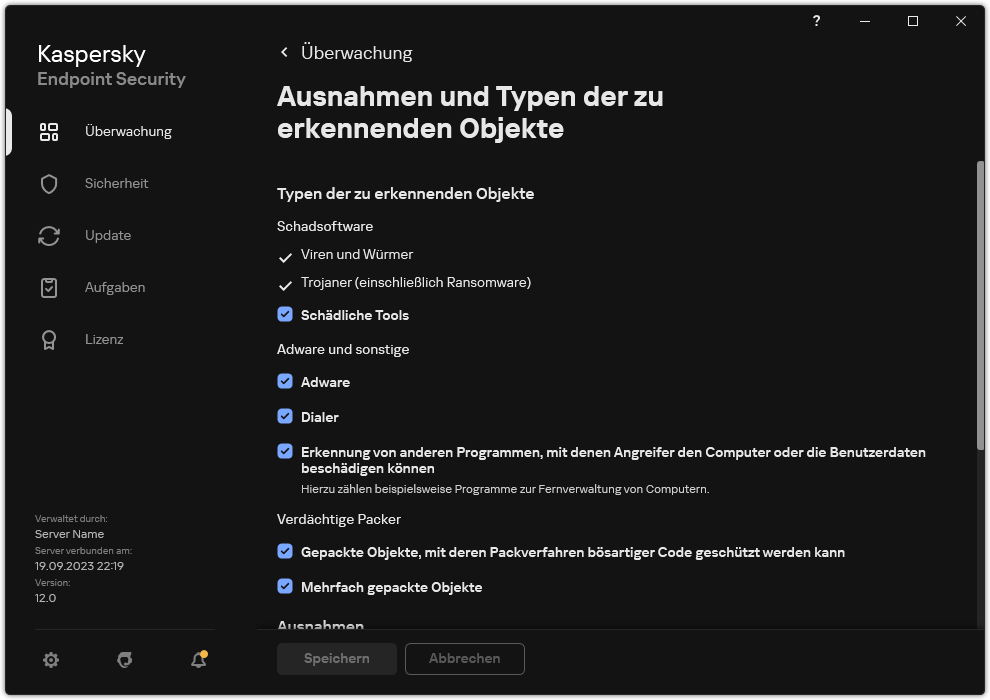Disable detection of Mehrfach gepackte Objekte

285,587
